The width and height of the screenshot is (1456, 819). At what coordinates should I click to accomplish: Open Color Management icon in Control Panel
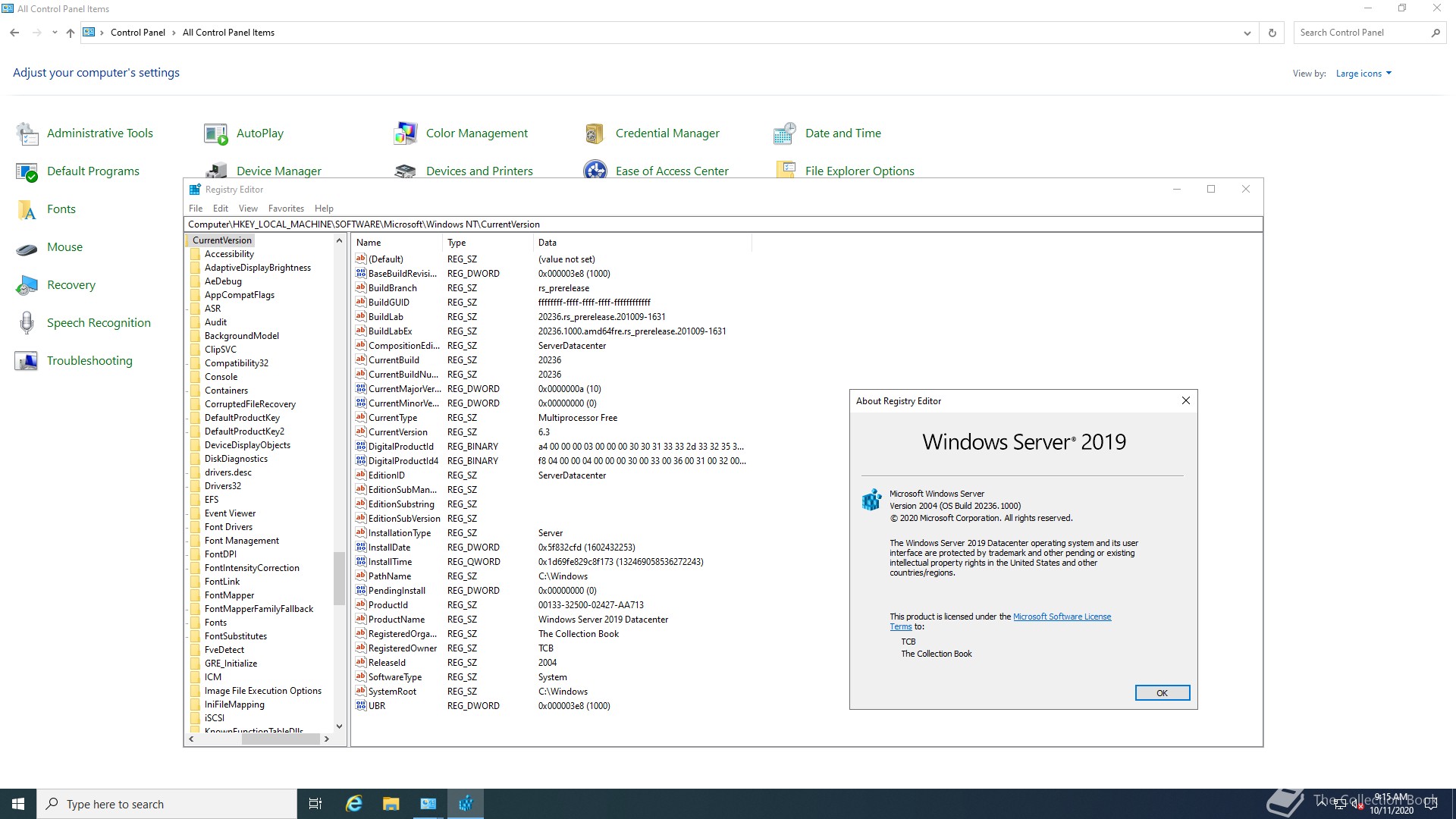[x=406, y=133]
